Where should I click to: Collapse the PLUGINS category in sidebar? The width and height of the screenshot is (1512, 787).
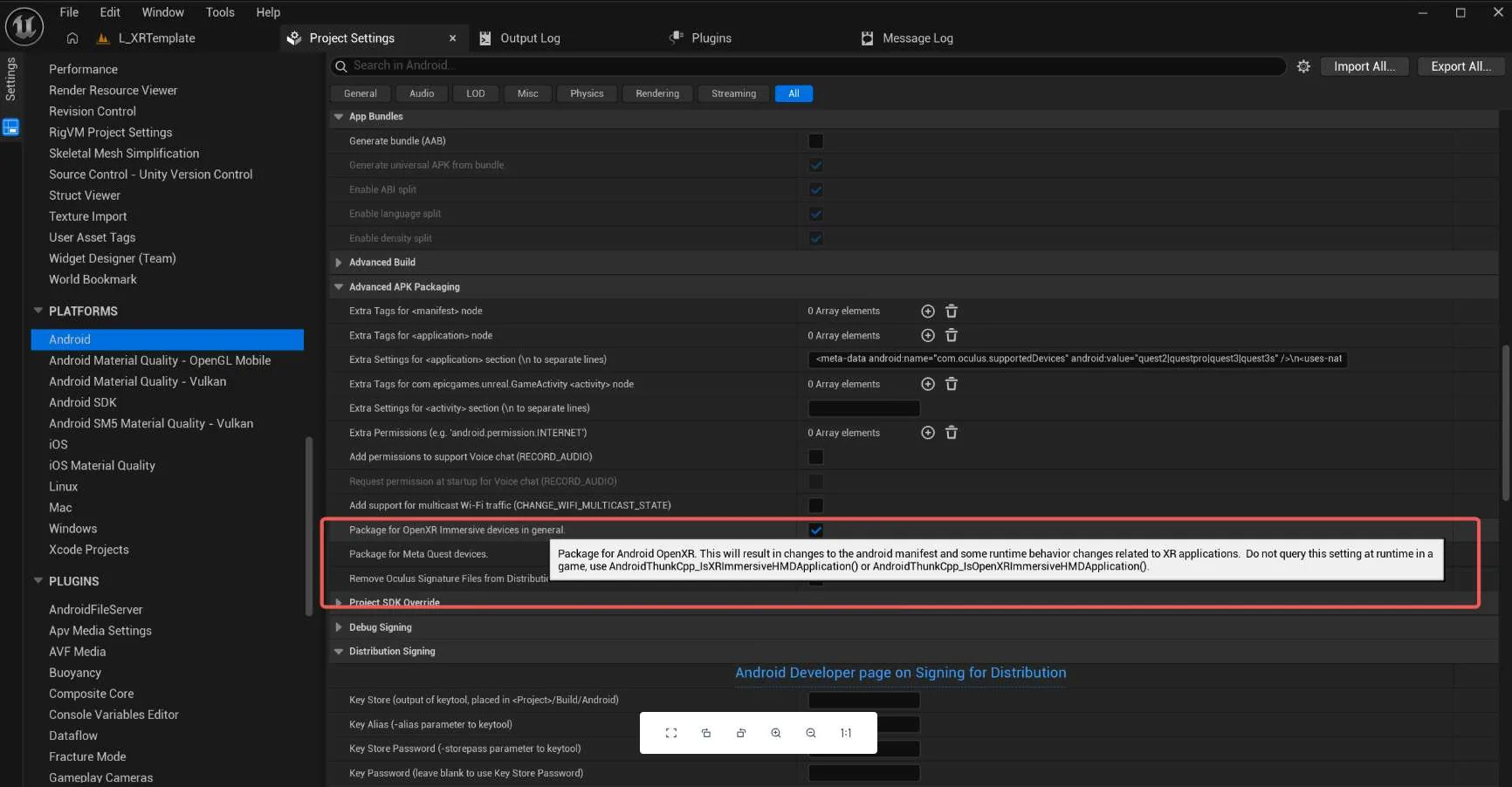(x=38, y=581)
